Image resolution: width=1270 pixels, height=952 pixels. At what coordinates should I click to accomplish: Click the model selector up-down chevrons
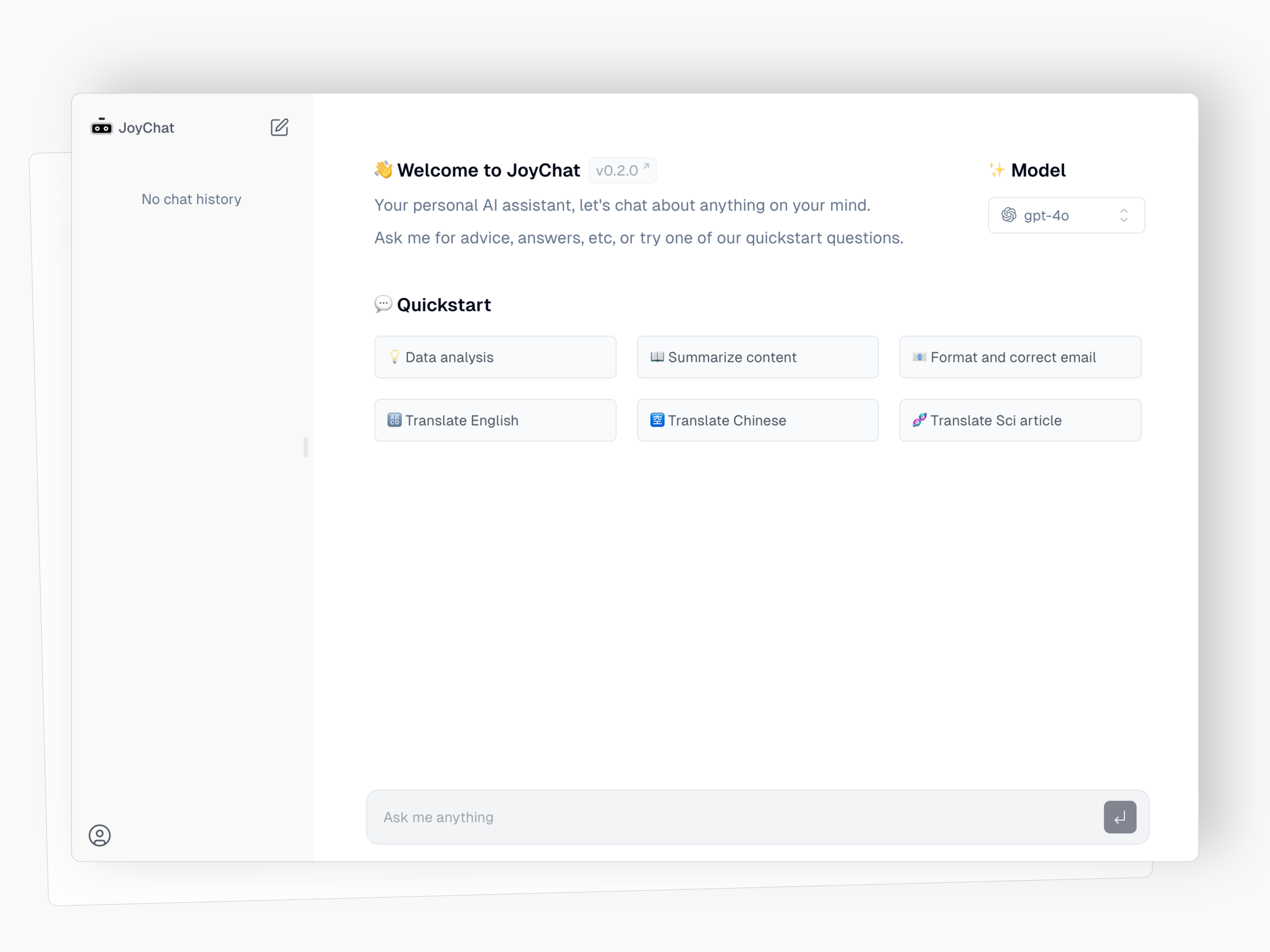pyautogui.click(x=1123, y=215)
